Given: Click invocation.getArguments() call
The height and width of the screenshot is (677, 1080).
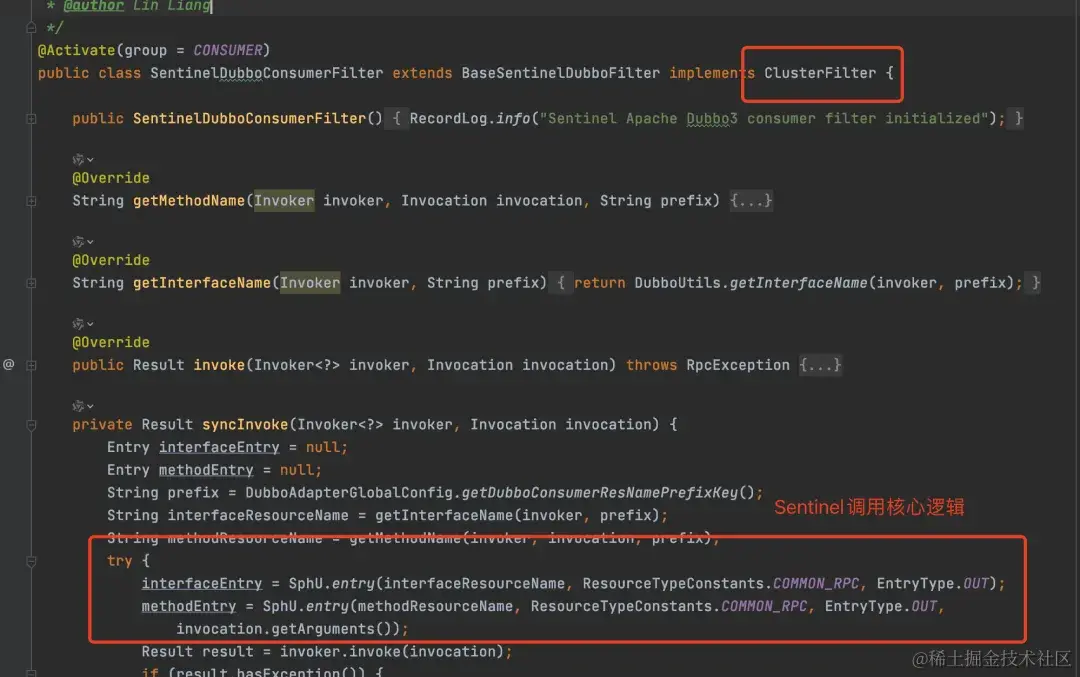Looking at the screenshot, I should point(288,629).
